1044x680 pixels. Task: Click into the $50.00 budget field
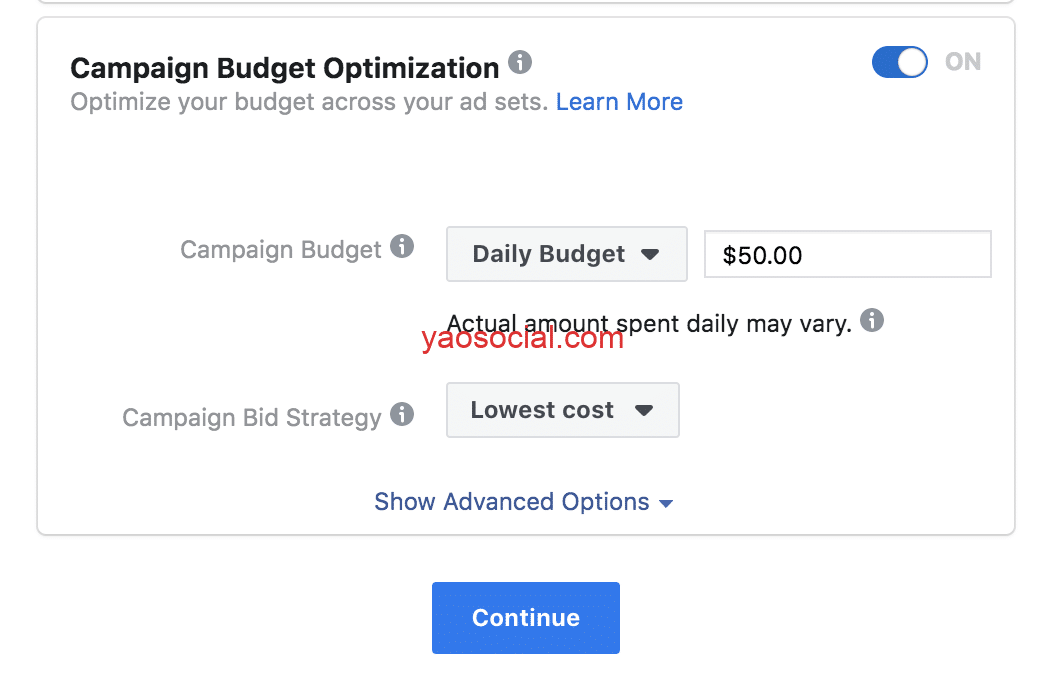pyautogui.click(x=847, y=255)
